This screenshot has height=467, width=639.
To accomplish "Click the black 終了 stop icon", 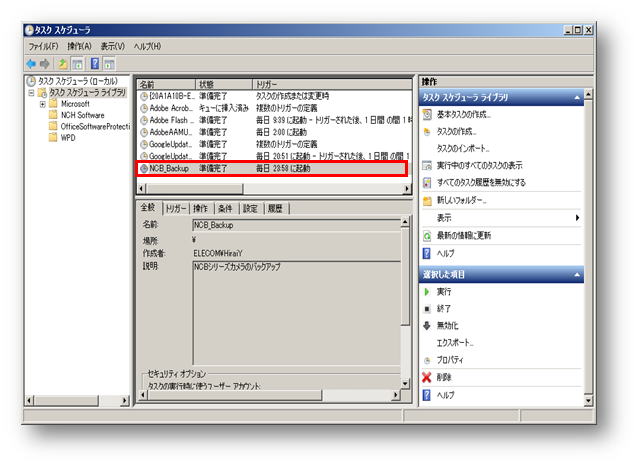I will click(427, 309).
